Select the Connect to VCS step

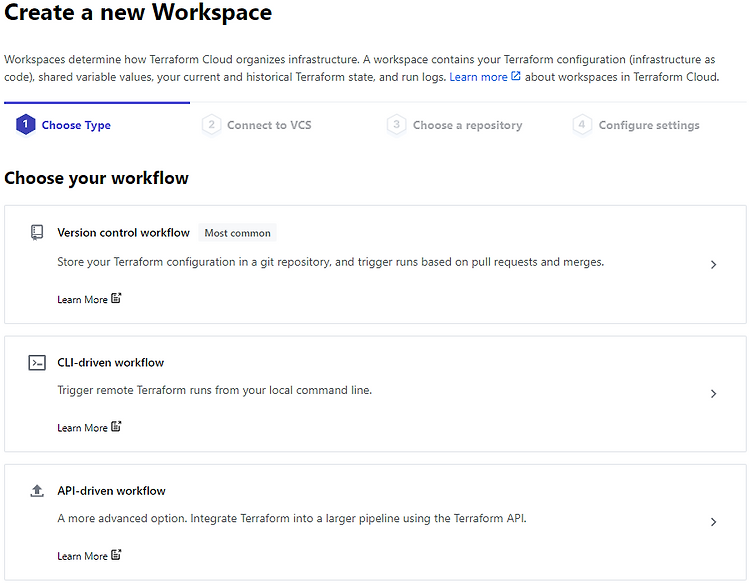pyautogui.click(x=269, y=125)
